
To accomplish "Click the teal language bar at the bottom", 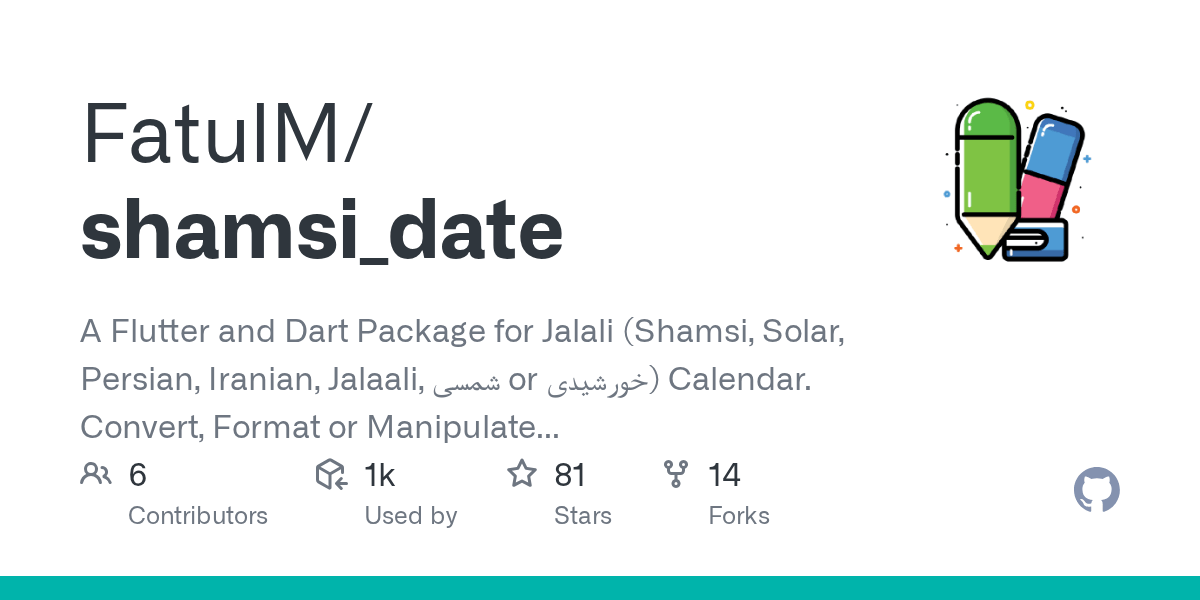I will (600, 588).
